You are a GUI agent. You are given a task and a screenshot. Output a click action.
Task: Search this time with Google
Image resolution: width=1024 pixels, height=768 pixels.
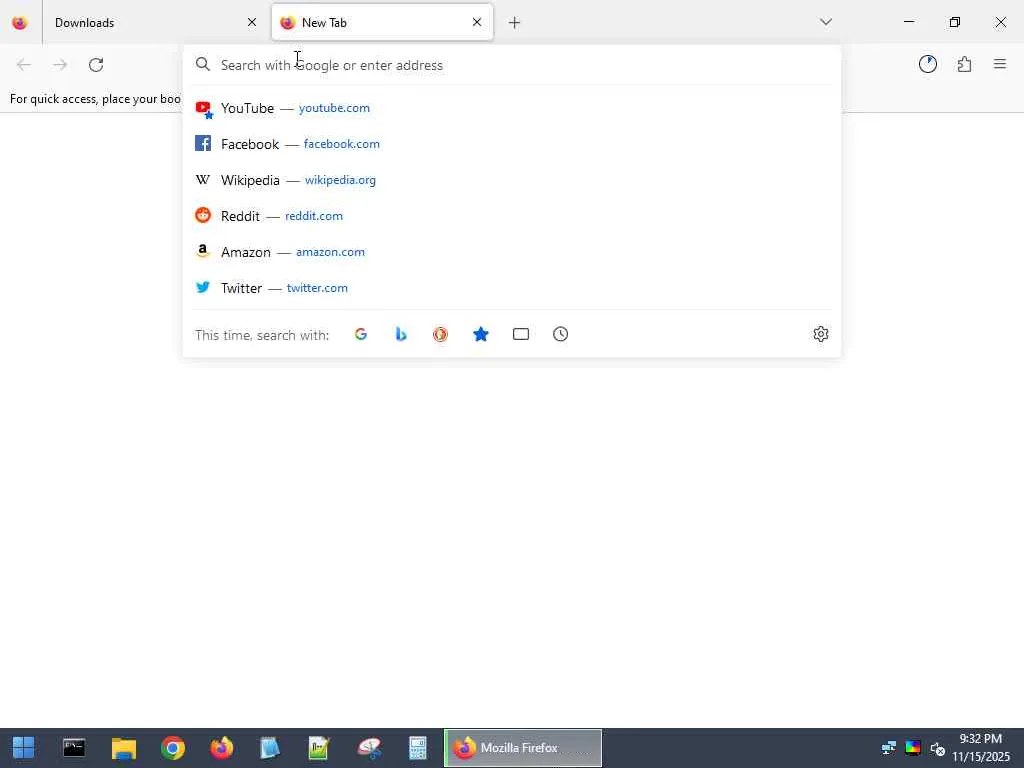tap(361, 334)
